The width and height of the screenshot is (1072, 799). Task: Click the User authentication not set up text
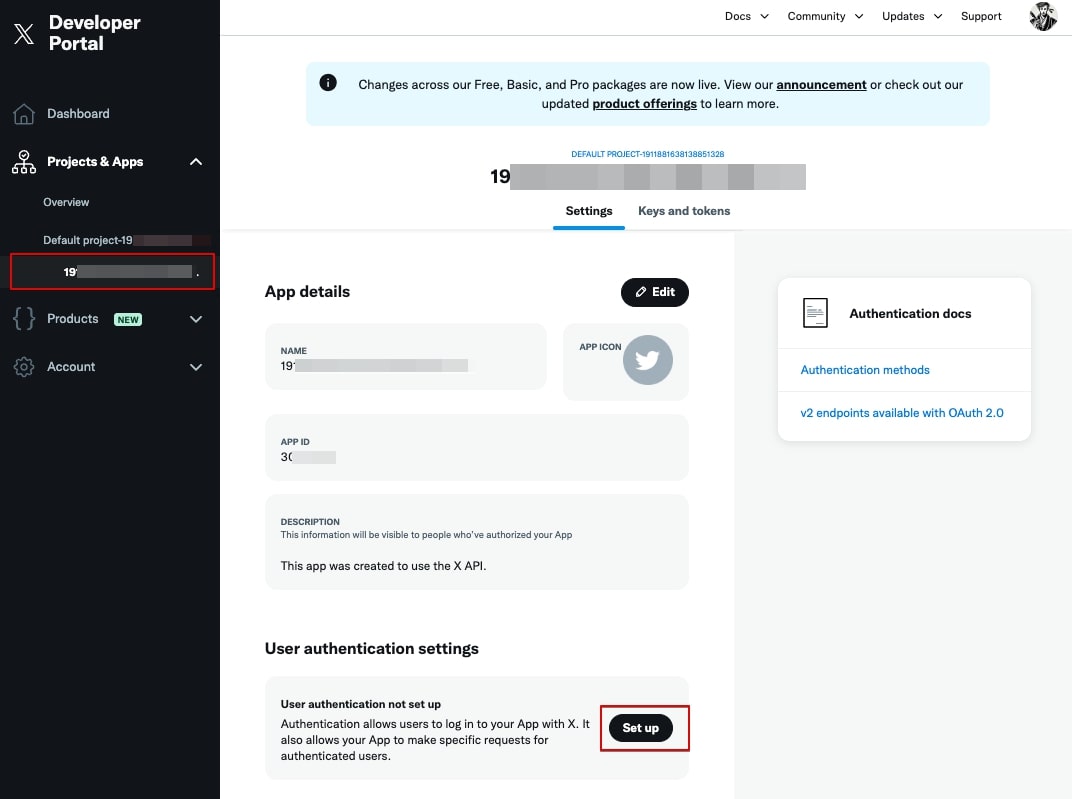click(x=360, y=704)
